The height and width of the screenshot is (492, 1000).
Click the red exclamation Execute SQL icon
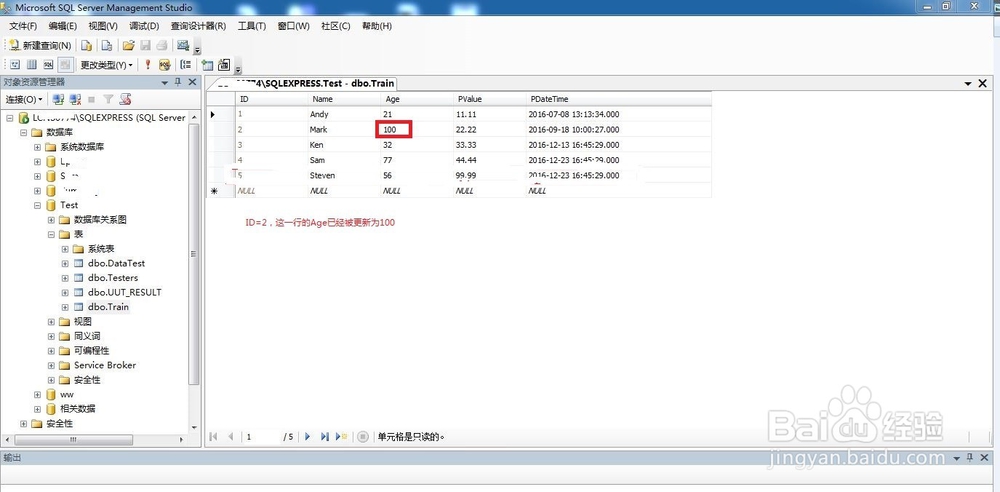[x=148, y=64]
